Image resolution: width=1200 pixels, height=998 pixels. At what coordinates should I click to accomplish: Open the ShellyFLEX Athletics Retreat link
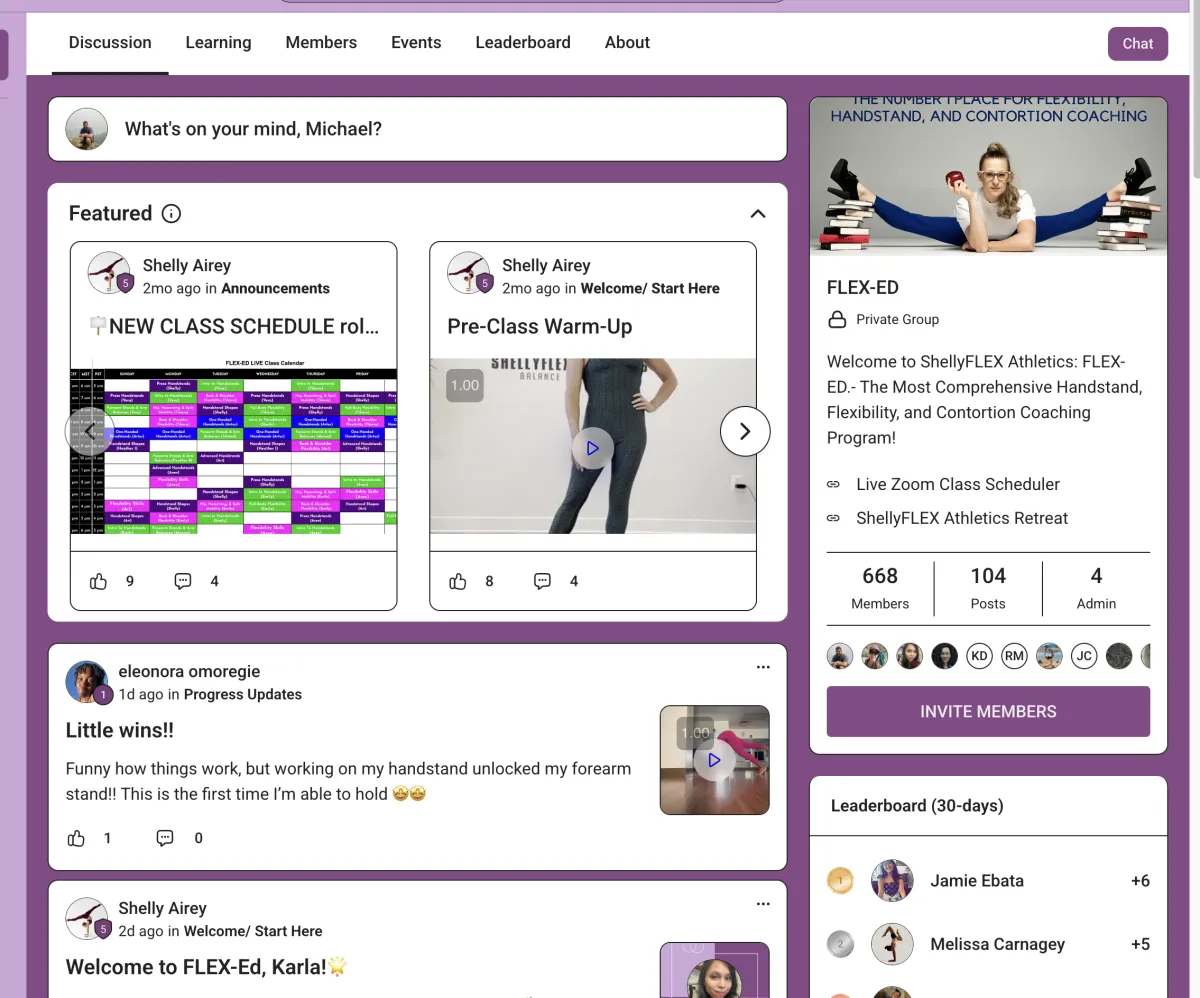[x=961, y=518]
